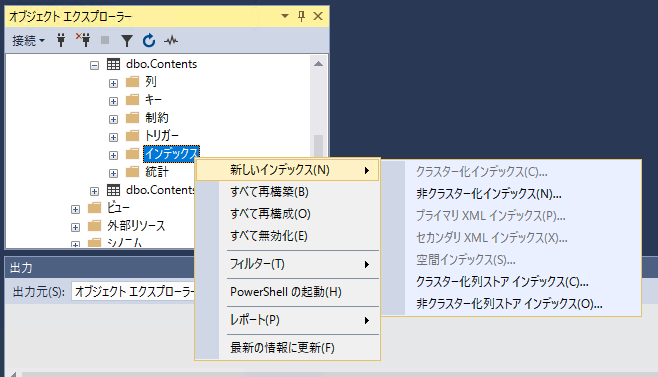Screen dimensions: 658x377
Task: Open フィルター(T) submenu
Action: (288, 264)
